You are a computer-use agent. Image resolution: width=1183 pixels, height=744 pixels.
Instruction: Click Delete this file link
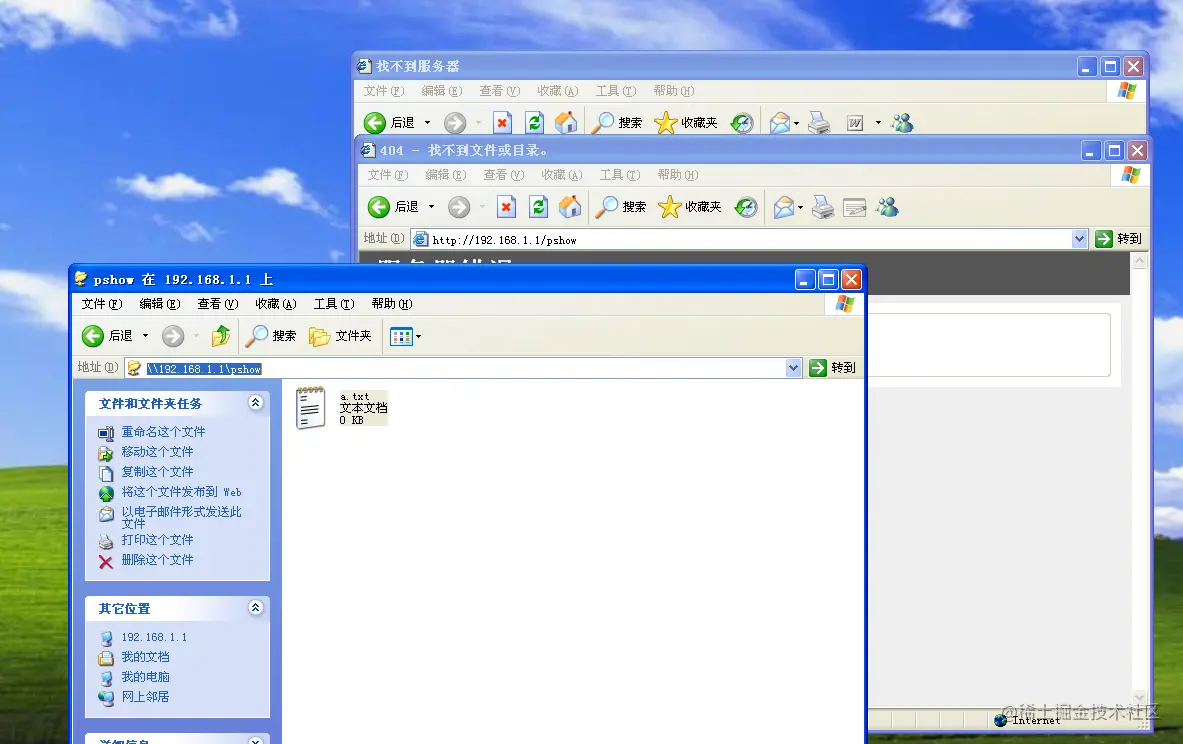157,560
